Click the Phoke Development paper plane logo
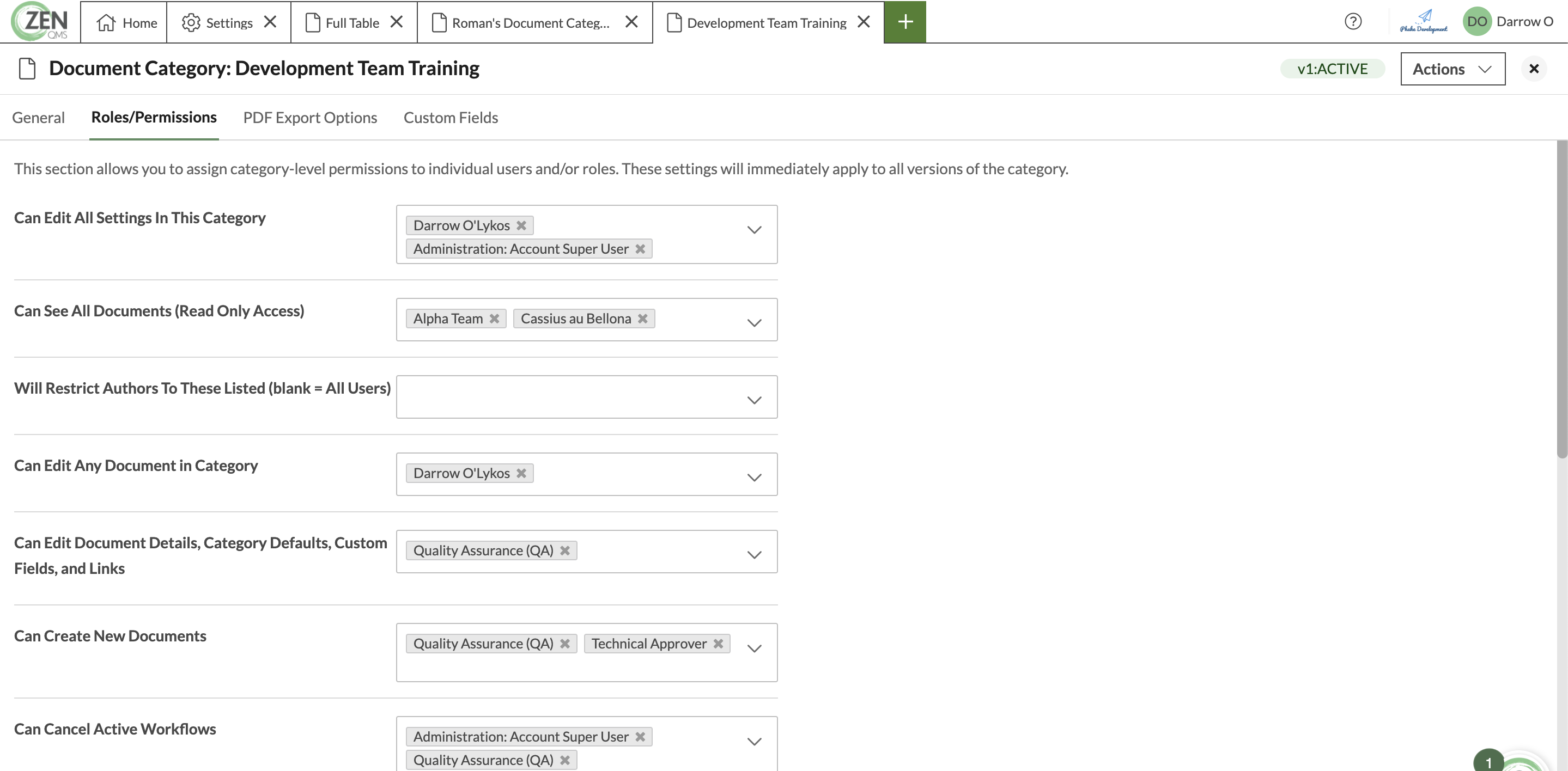 tap(1423, 21)
